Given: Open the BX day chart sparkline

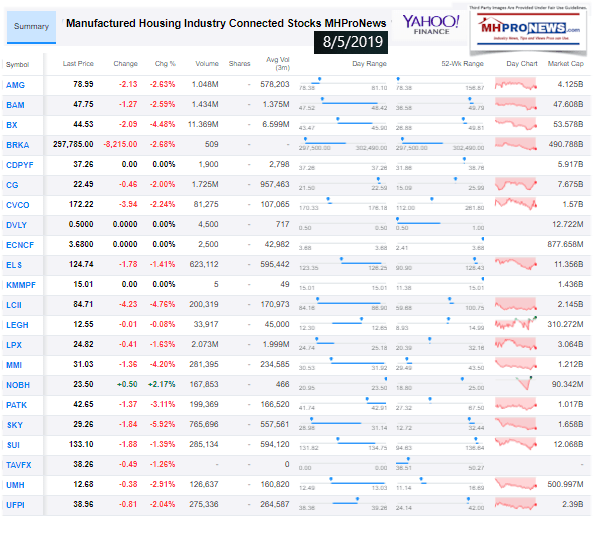Looking at the screenshot, I should coord(516,124).
